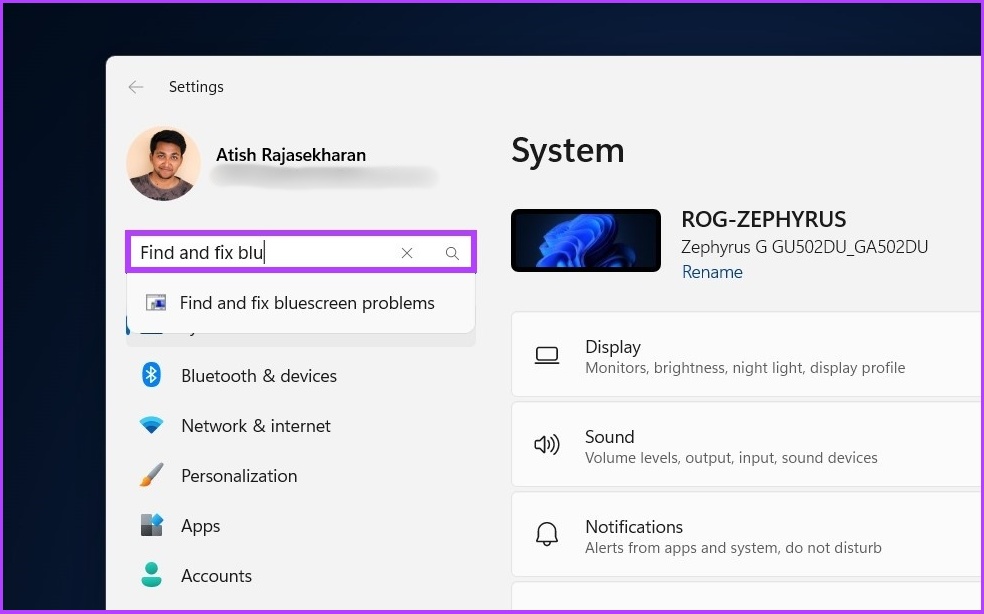Click the Display monitor icon

[547, 355]
